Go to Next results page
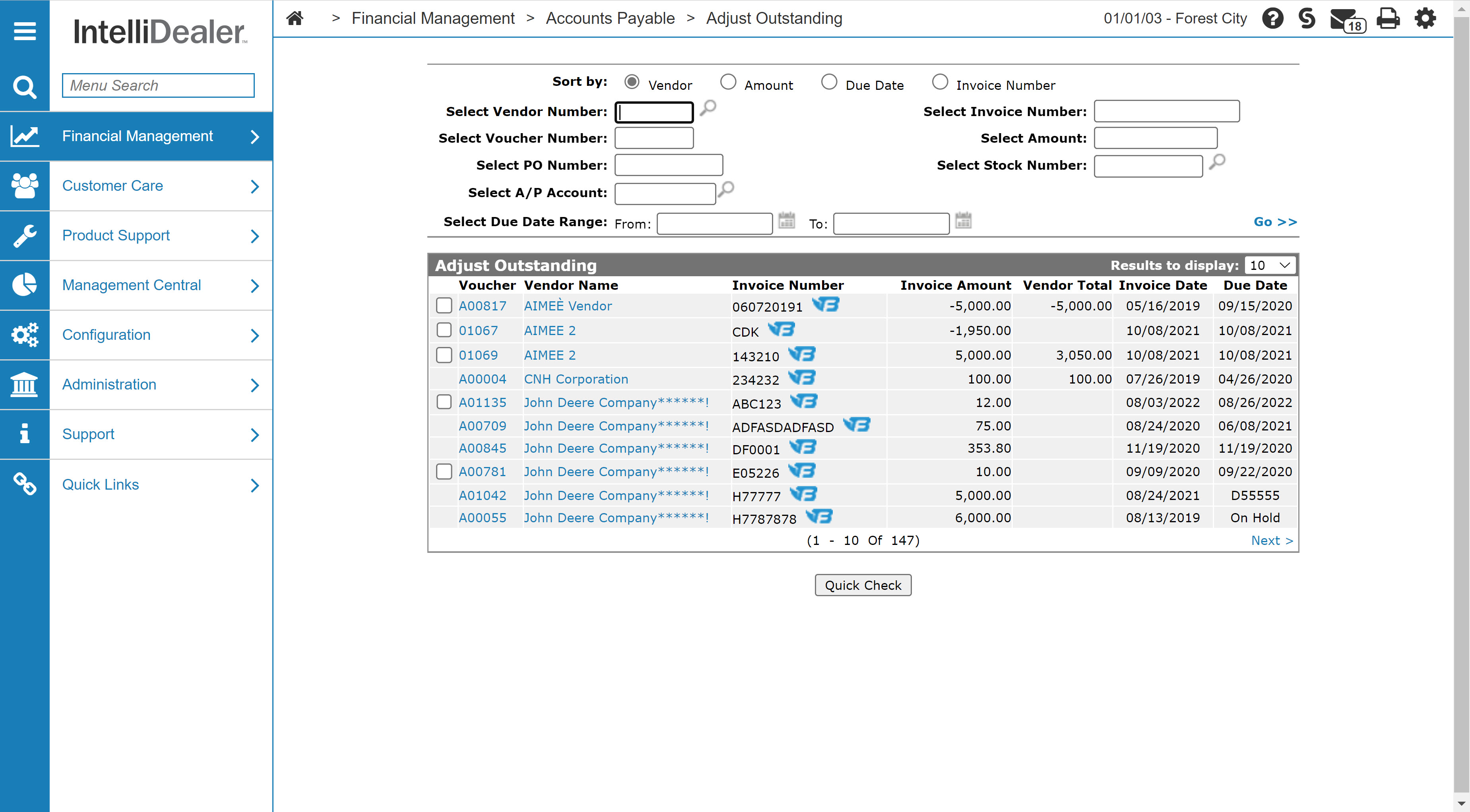This screenshot has width=1470, height=812. click(x=1271, y=541)
